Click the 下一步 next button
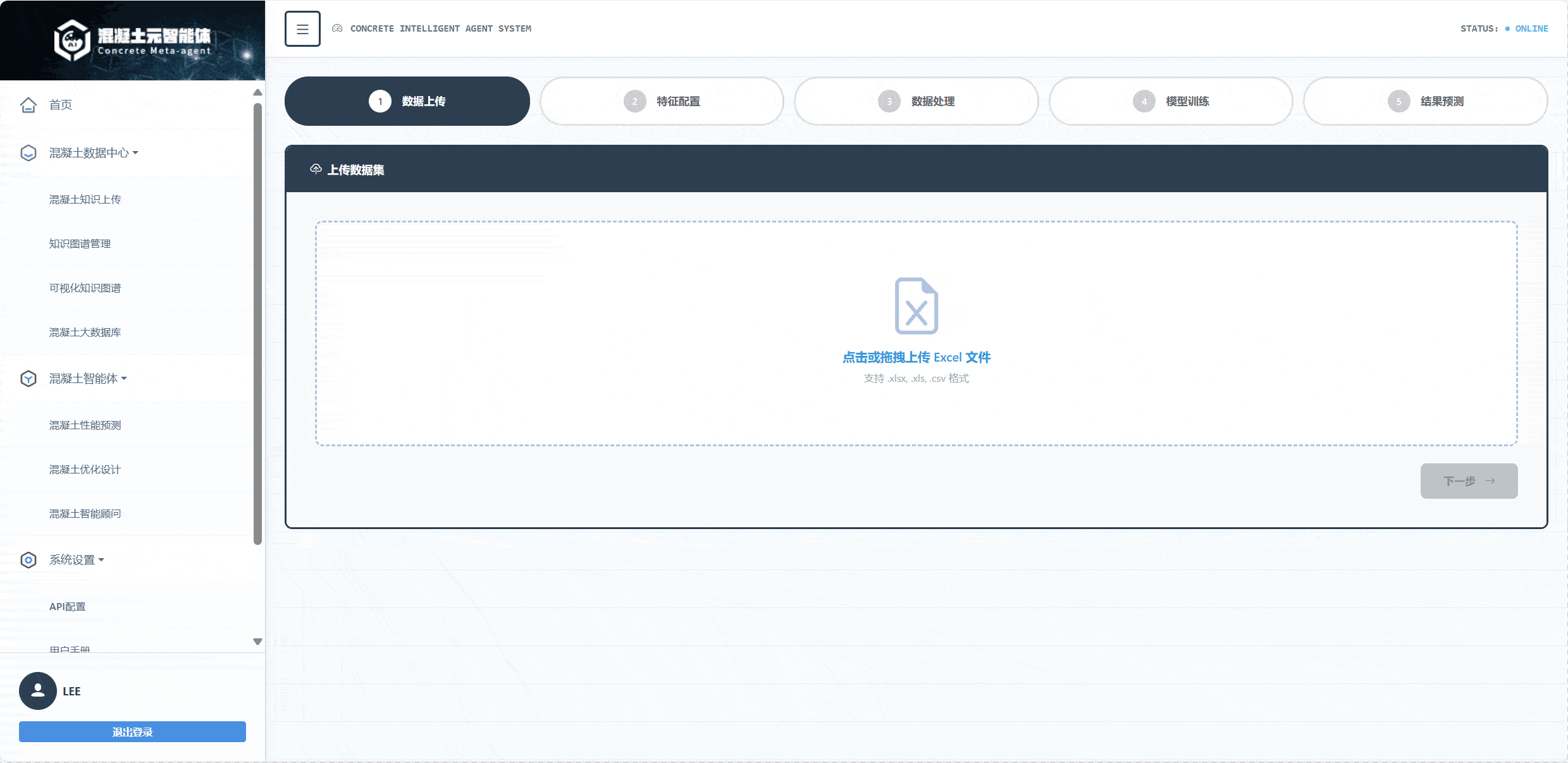Viewport: 1568px width, 763px height. [x=1469, y=481]
